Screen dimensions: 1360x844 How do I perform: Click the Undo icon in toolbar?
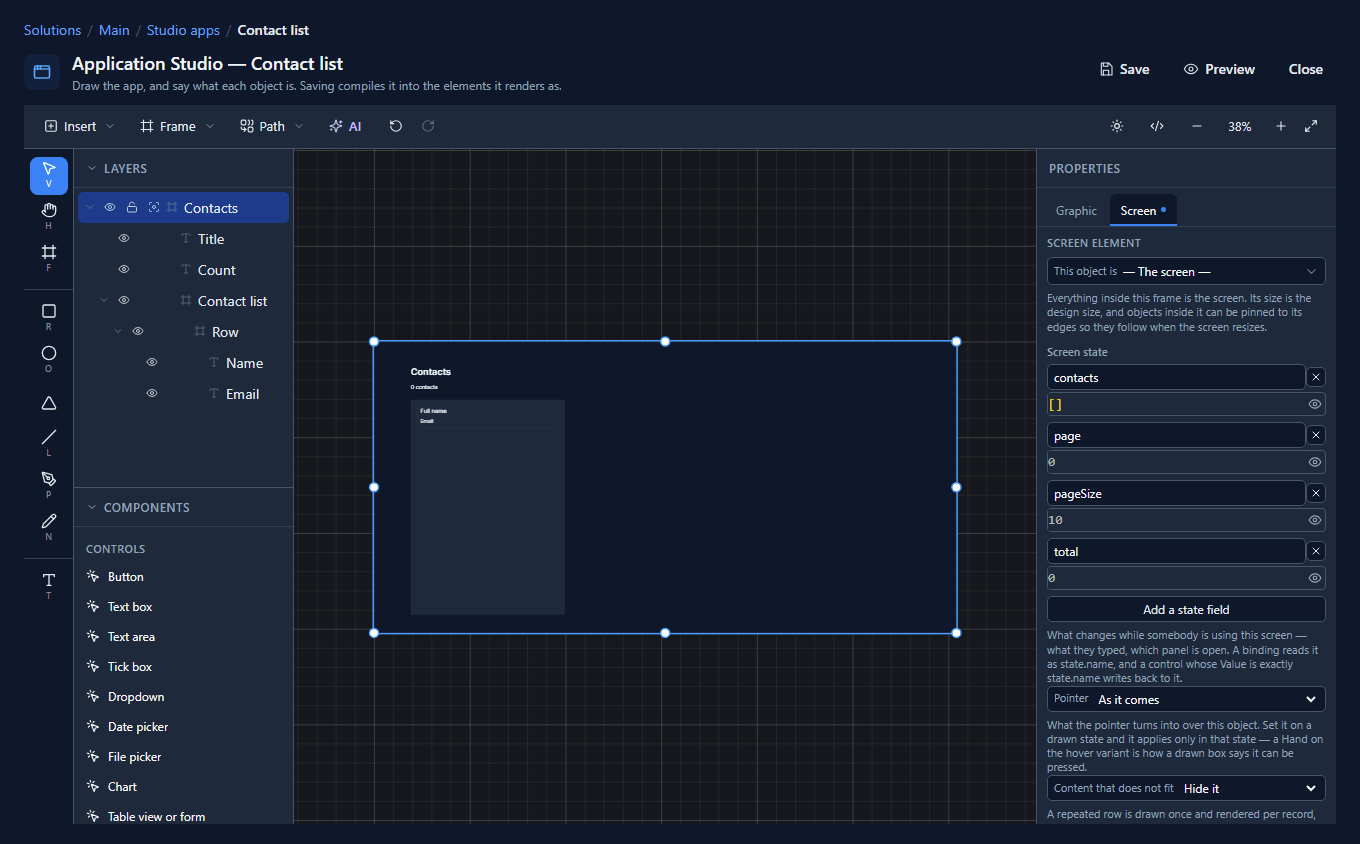pyautogui.click(x=396, y=126)
